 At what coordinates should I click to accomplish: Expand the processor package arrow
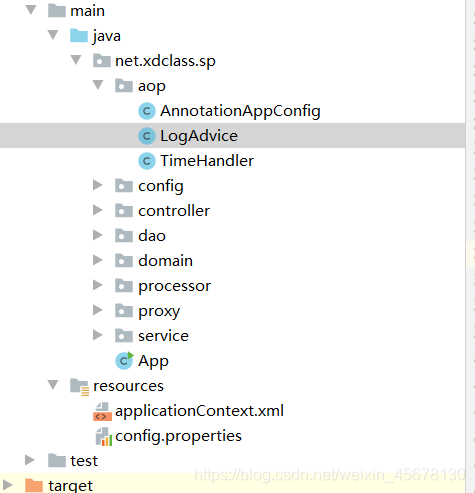97,285
